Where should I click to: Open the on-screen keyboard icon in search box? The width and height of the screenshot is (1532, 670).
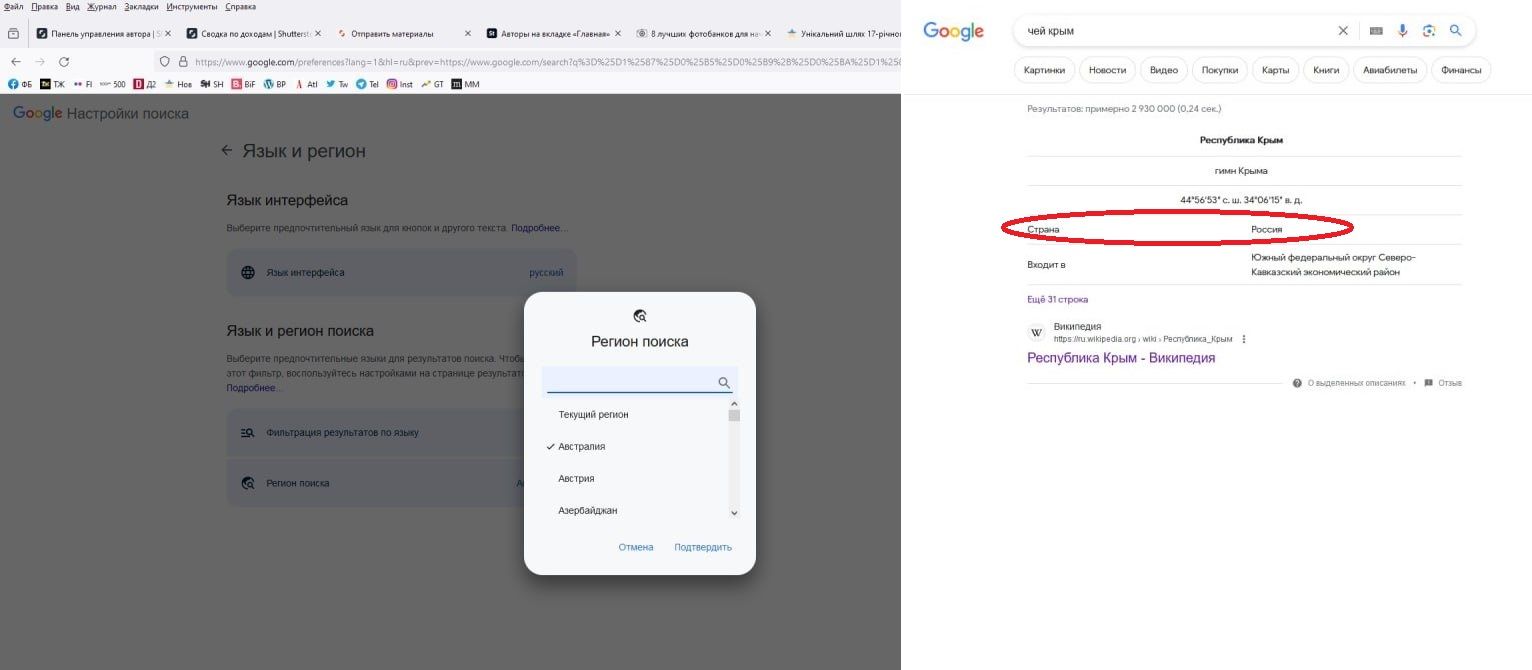tap(1376, 31)
